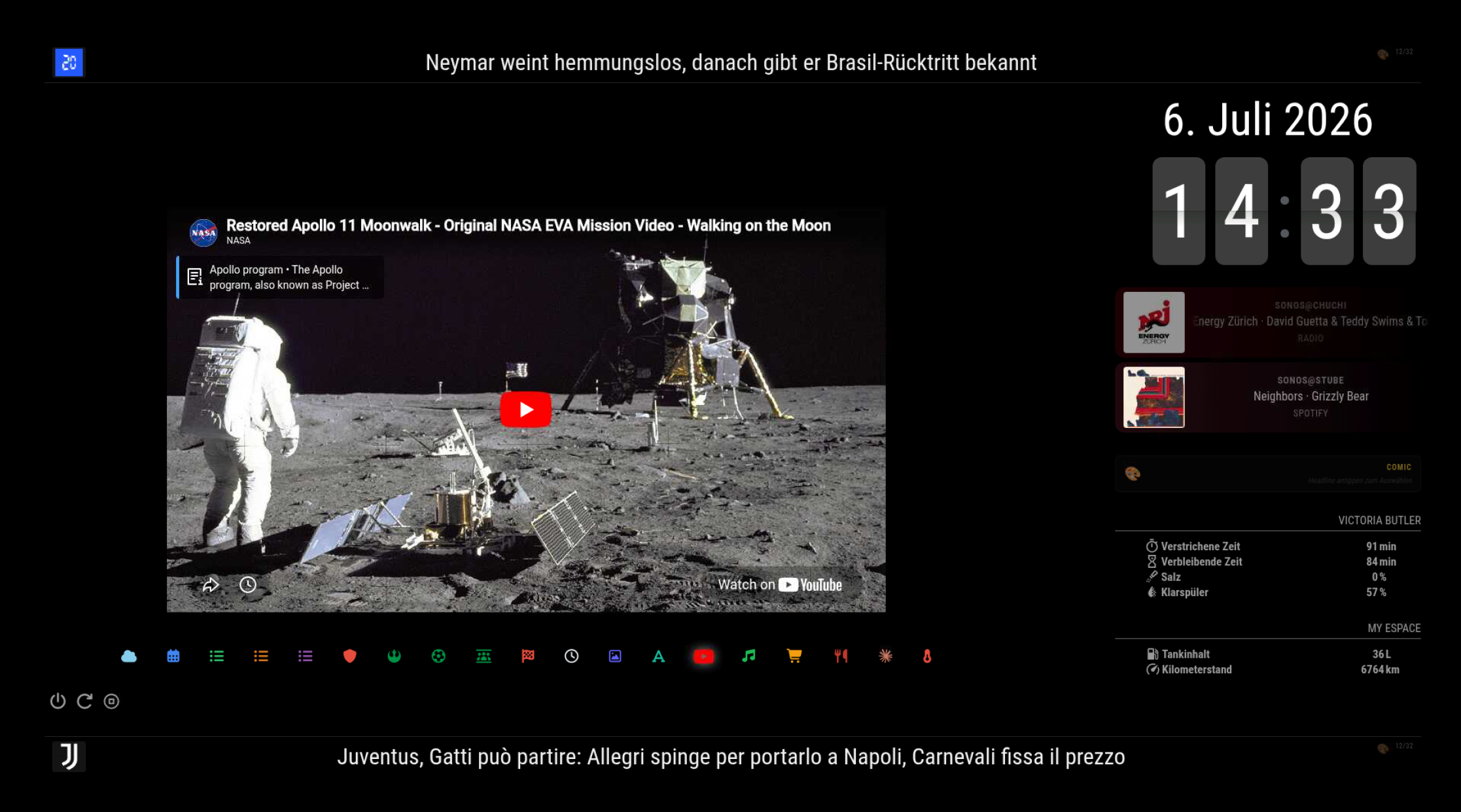Open the weather page via cloud icon
This screenshot has height=812, width=1461.
(x=129, y=656)
